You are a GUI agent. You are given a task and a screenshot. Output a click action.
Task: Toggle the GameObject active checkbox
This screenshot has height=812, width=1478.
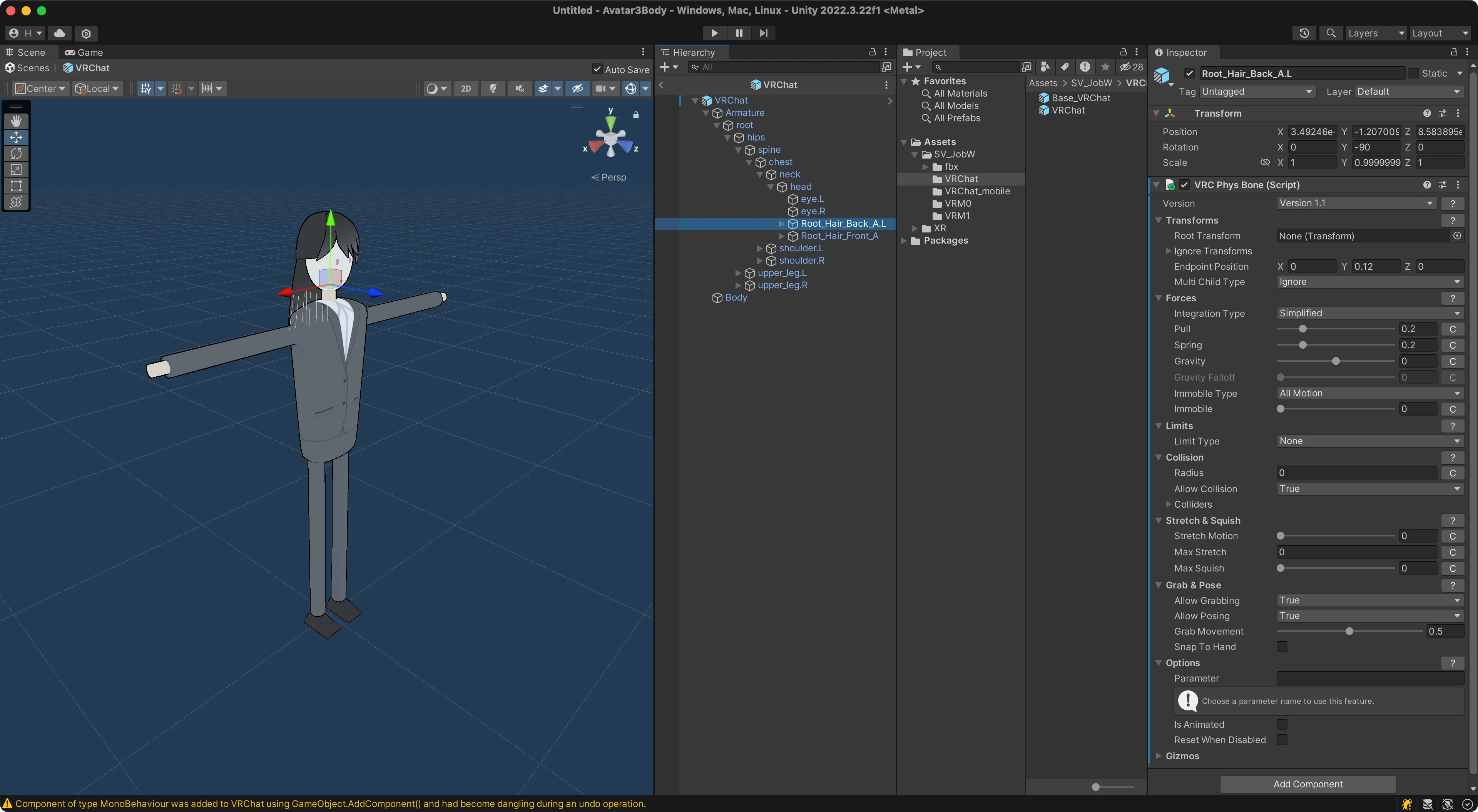pos(1190,74)
